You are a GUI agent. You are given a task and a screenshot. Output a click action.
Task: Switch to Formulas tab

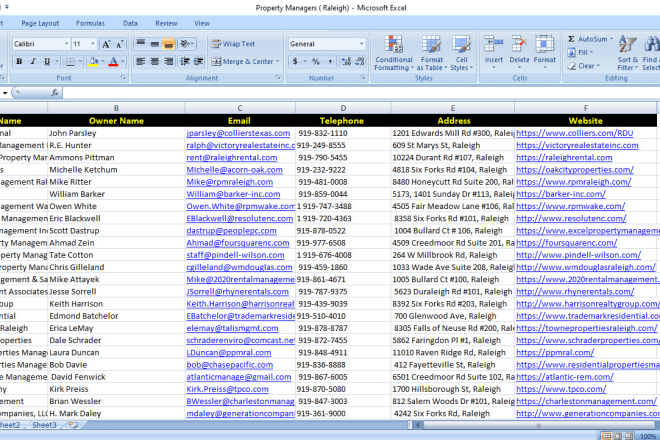pyautogui.click(x=90, y=24)
